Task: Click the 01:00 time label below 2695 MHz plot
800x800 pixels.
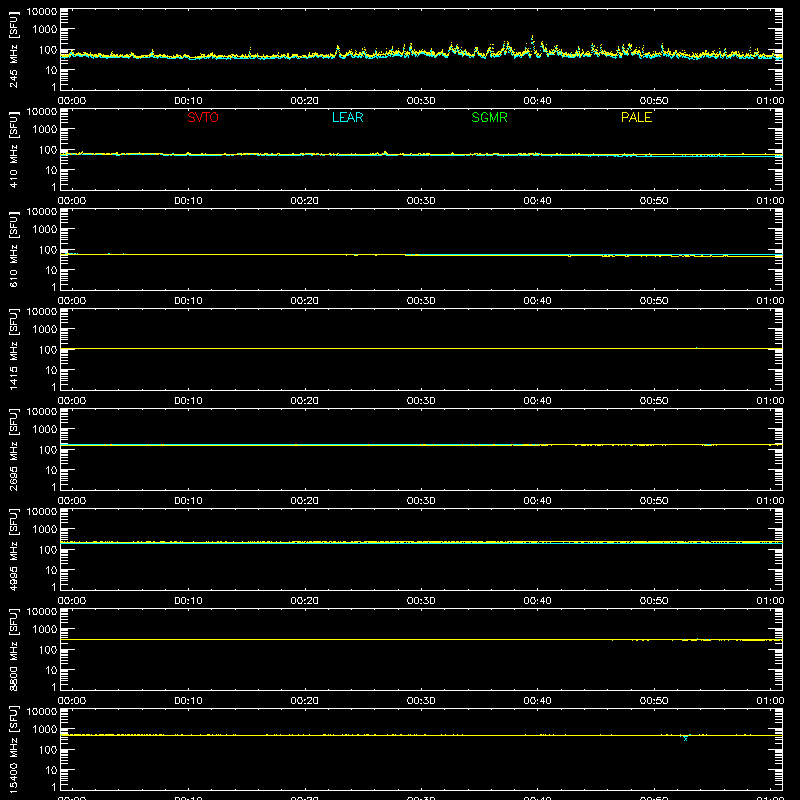Action: [x=770, y=501]
